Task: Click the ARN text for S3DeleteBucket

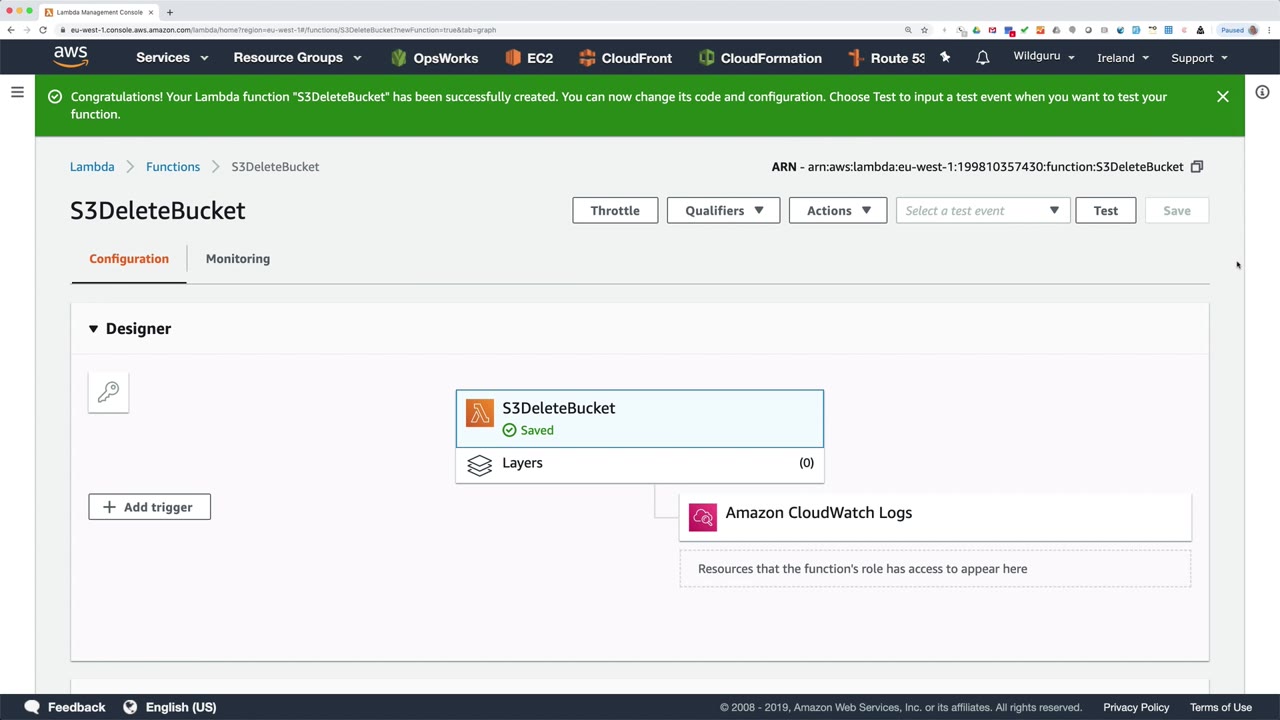Action: [978, 167]
